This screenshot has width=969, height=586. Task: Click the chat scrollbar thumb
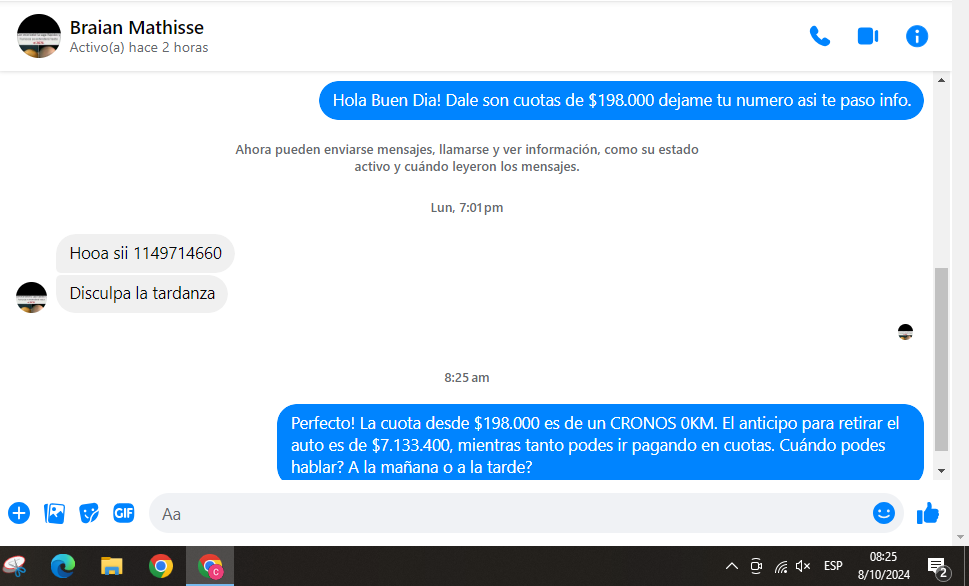(941, 359)
